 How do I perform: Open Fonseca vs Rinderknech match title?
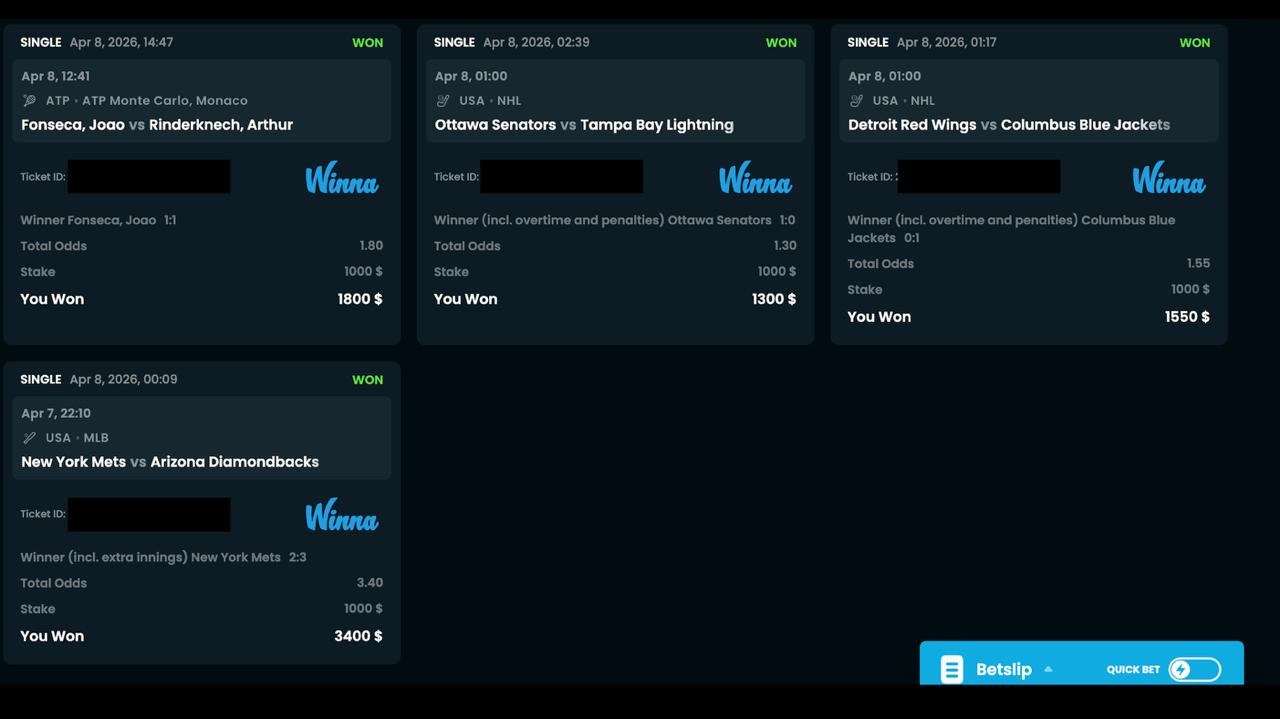click(157, 125)
